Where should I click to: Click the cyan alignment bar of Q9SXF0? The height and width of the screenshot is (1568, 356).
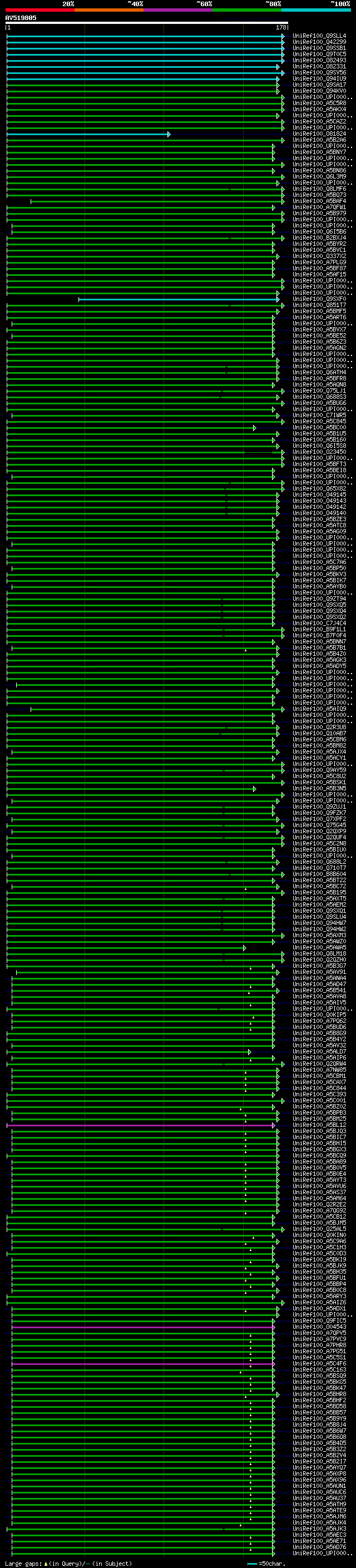click(x=179, y=299)
